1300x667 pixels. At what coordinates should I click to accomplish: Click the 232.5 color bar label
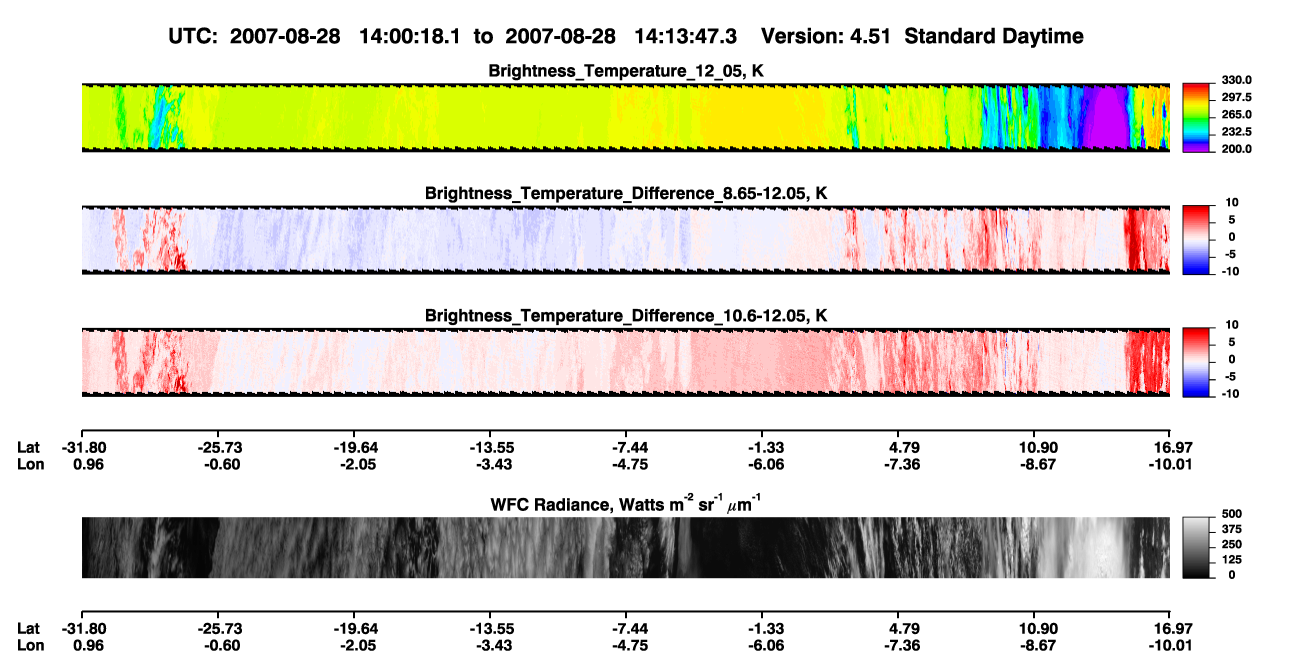(x=1236, y=132)
